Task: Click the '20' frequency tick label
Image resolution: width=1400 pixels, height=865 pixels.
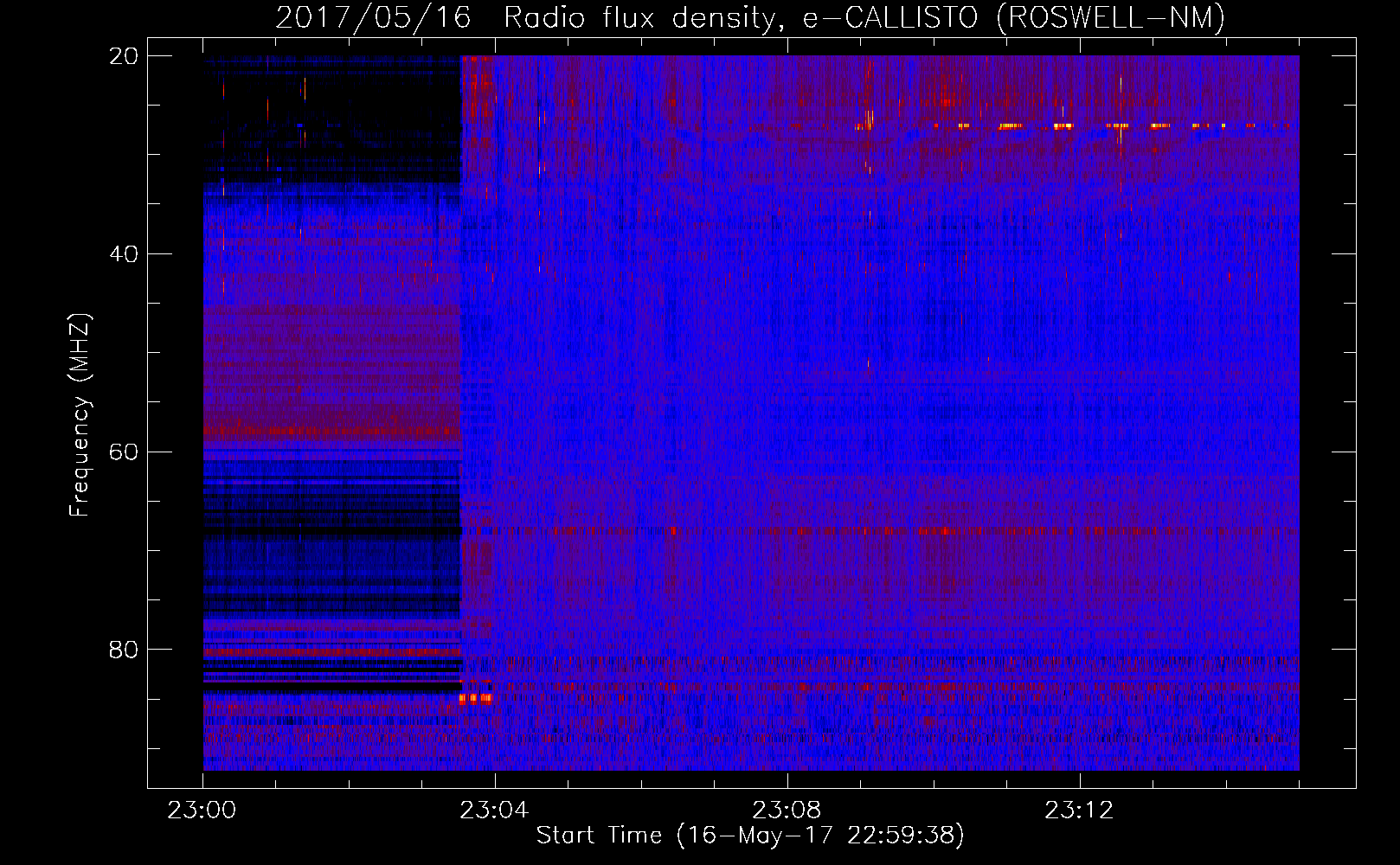Action: (124, 56)
